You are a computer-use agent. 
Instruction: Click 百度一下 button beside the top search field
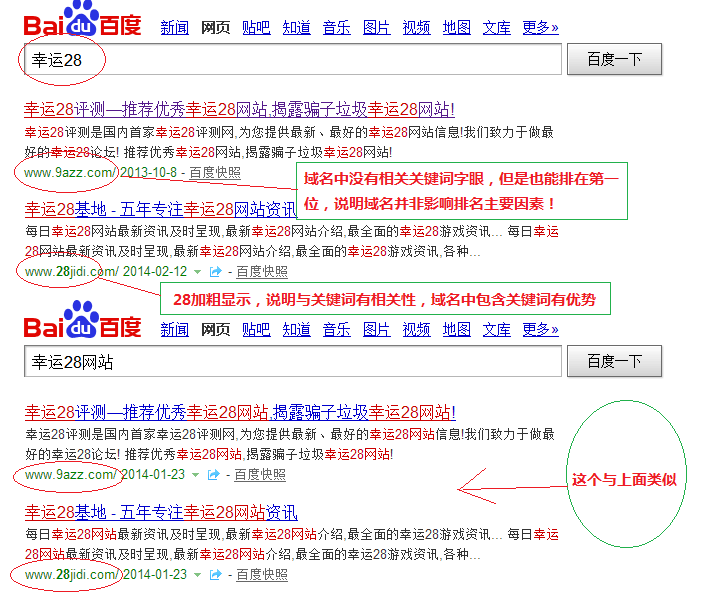(614, 59)
